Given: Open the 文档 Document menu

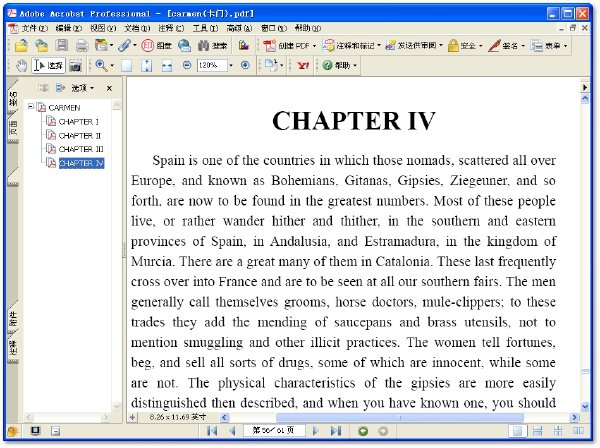Looking at the screenshot, I should point(137,28).
